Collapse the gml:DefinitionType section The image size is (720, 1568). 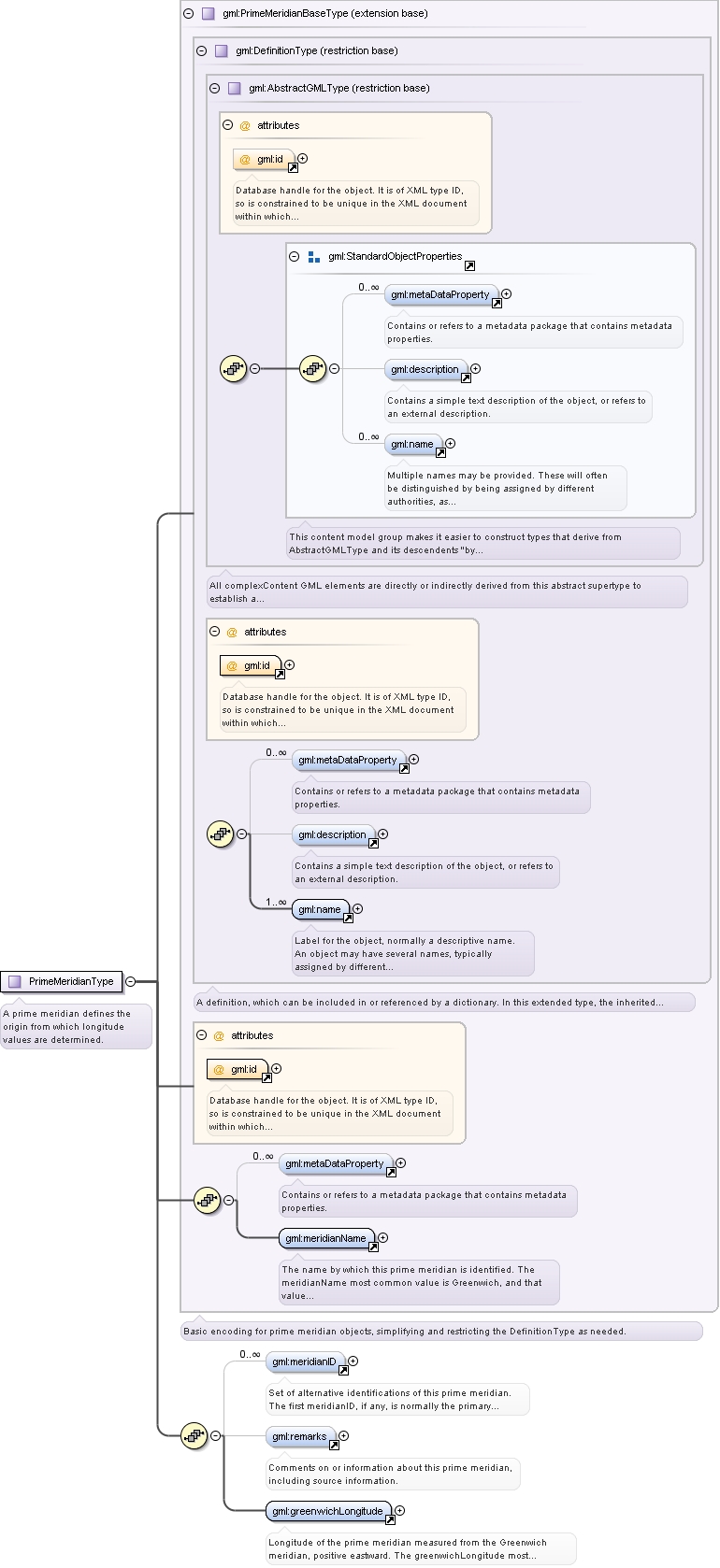click(x=201, y=51)
